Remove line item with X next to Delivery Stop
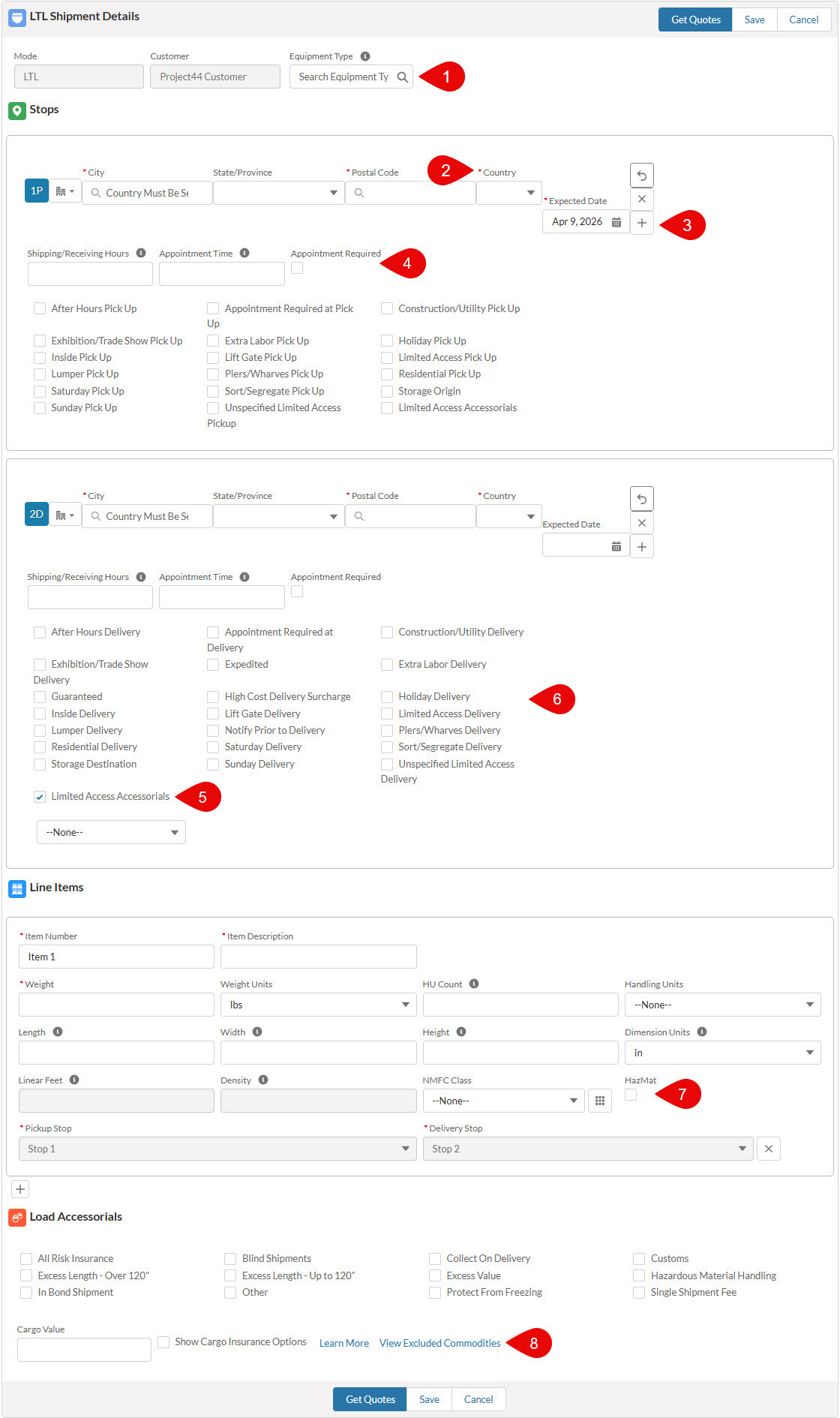This screenshot has width=840, height=1418. pyautogui.click(x=769, y=1149)
